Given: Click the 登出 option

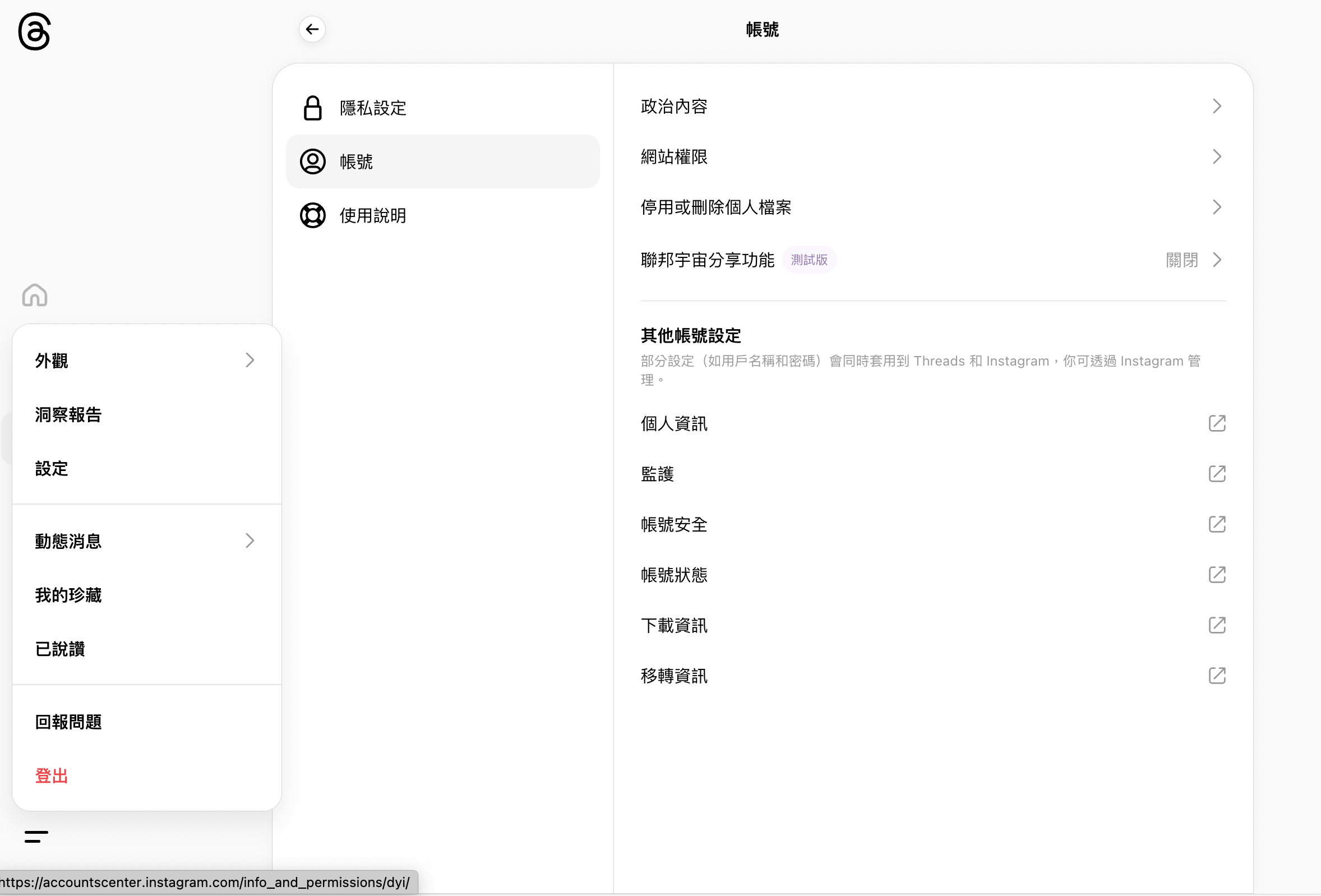Looking at the screenshot, I should coord(51,775).
